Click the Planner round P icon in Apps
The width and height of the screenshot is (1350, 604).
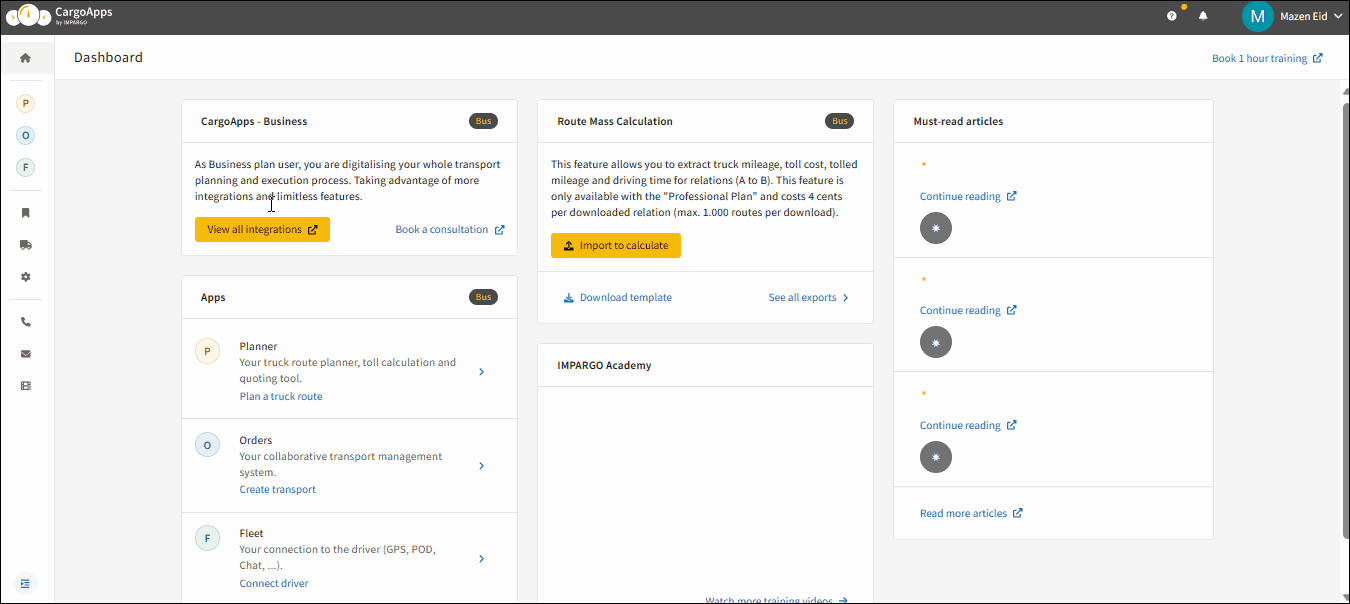click(x=207, y=352)
